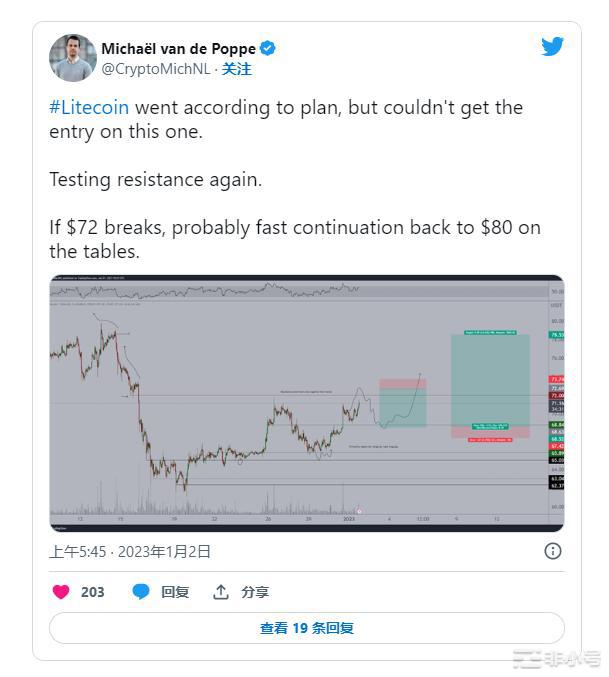Like the tweet with the heart icon
This screenshot has height=677, width=609.
61,592
